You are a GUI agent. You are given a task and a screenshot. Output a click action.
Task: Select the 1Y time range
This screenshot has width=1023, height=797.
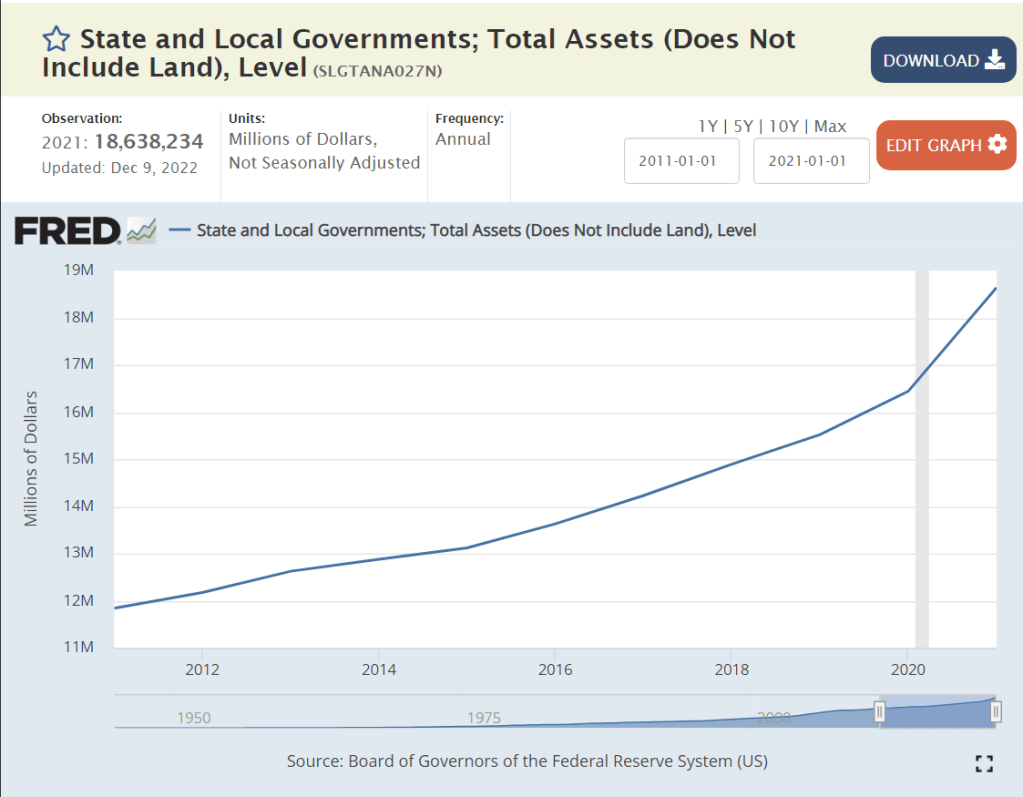point(709,126)
